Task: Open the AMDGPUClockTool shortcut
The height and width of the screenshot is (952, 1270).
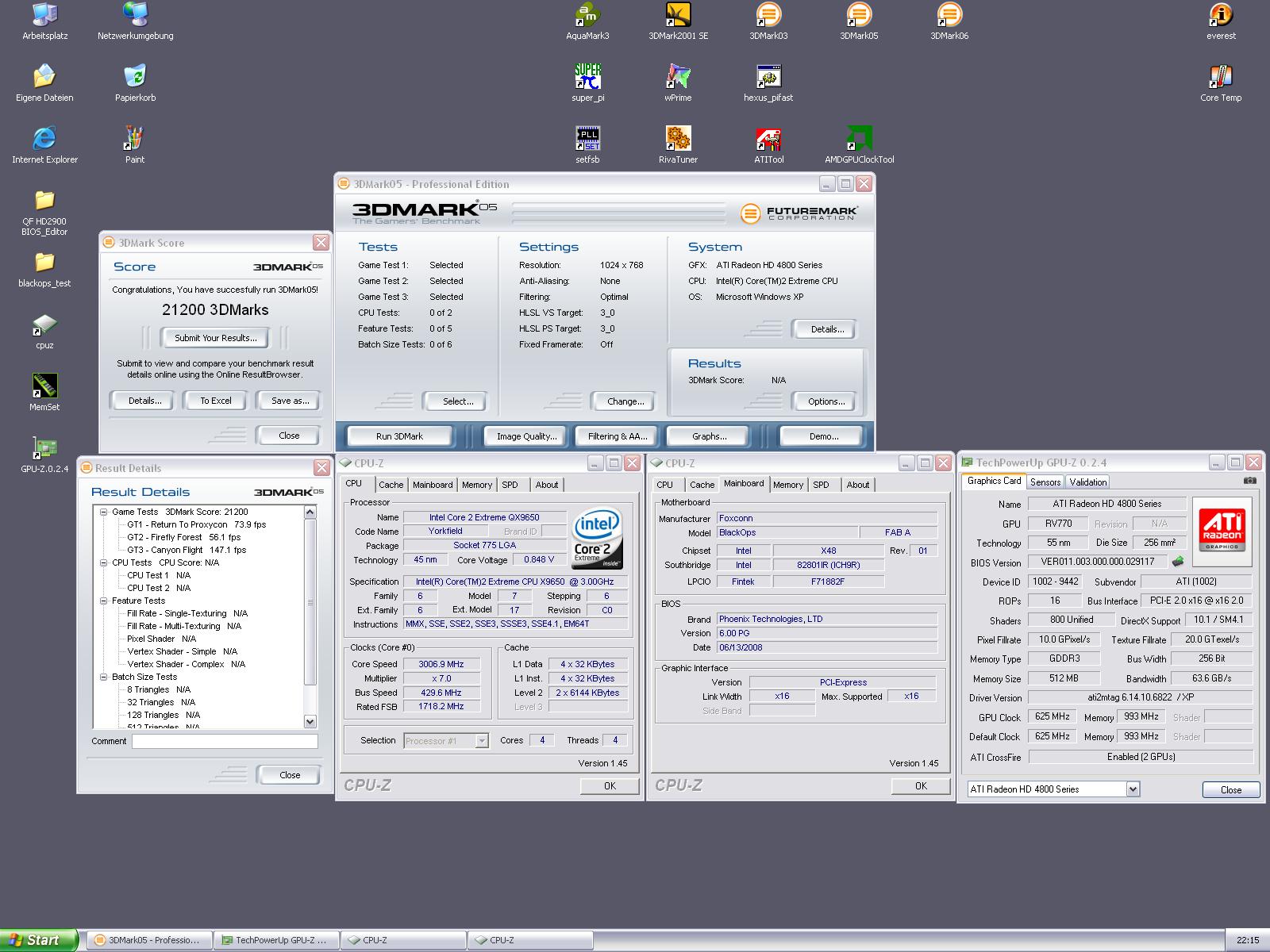Action: click(859, 140)
